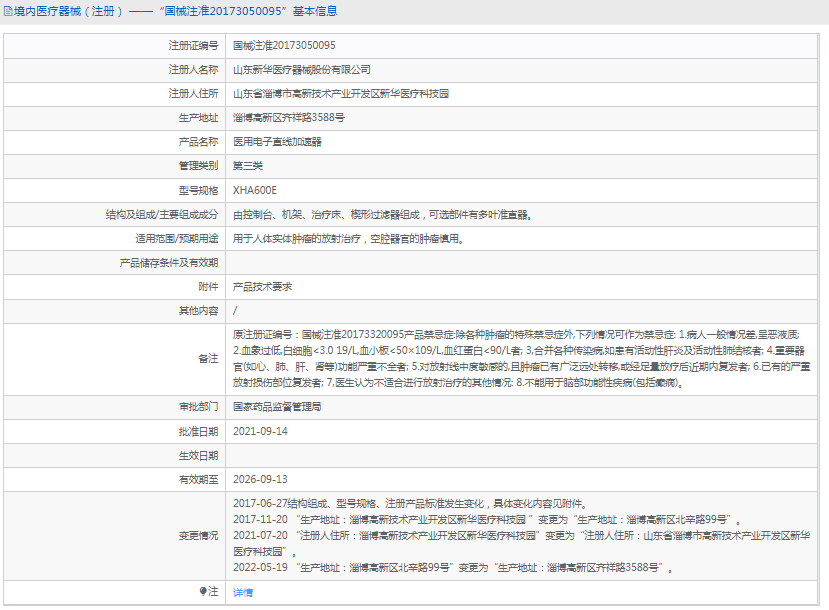Select the change entry dated "2017-11-20"
829x610 pixels.
point(487,520)
